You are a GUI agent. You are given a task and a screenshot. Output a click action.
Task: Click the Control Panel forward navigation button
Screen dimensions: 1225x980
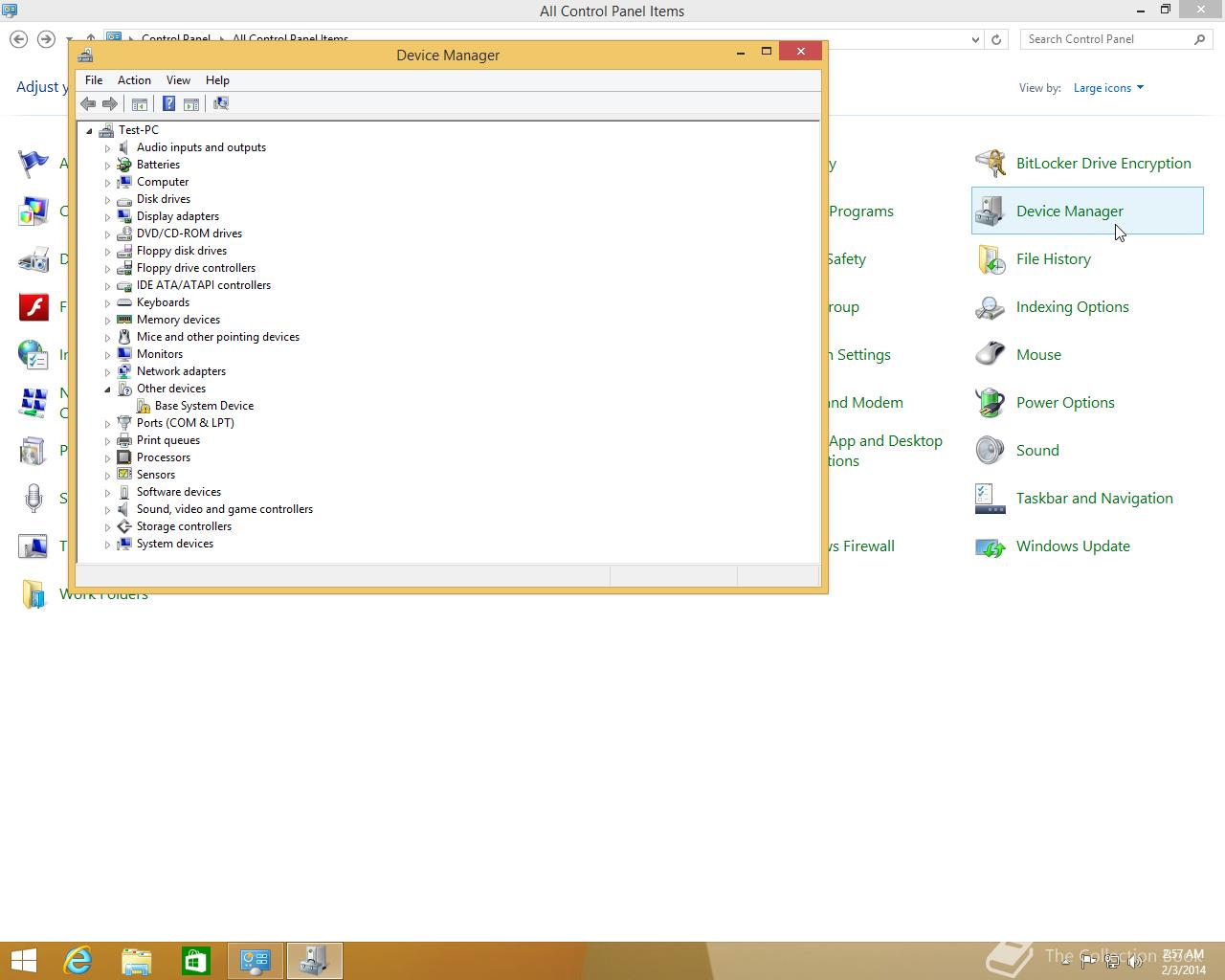click(x=46, y=39)
